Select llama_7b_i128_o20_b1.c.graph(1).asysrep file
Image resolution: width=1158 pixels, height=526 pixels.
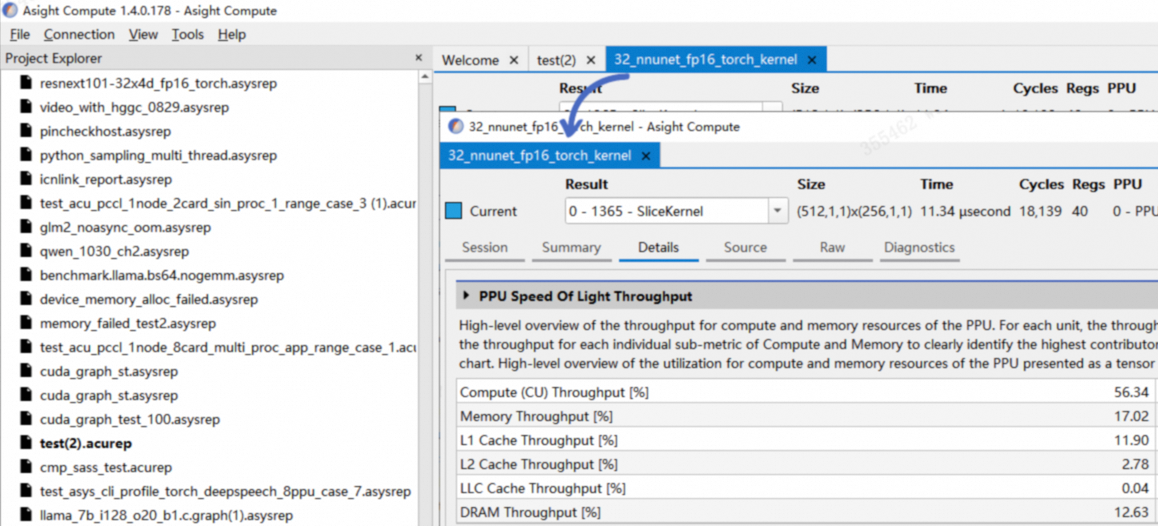coord(166,516)
